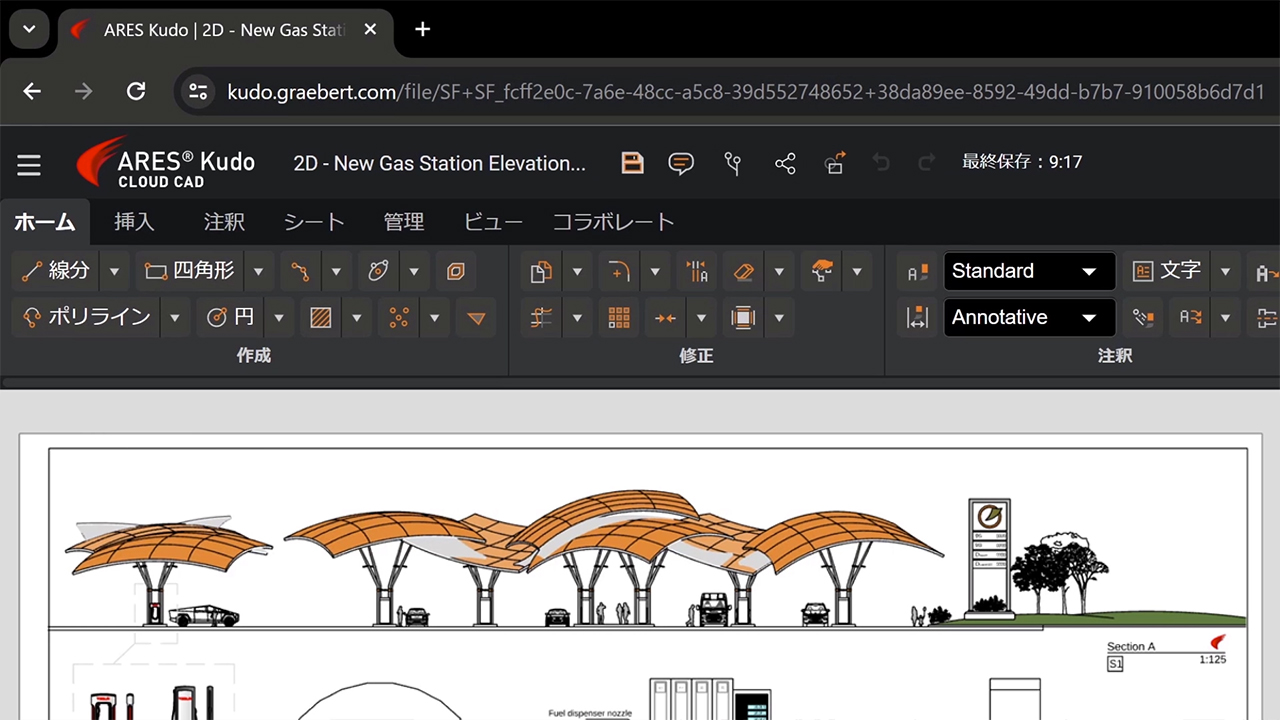This screenshot has width=1280, height=720.
Task: Open the comments speech bubble icon
Action: pos(681,163)
